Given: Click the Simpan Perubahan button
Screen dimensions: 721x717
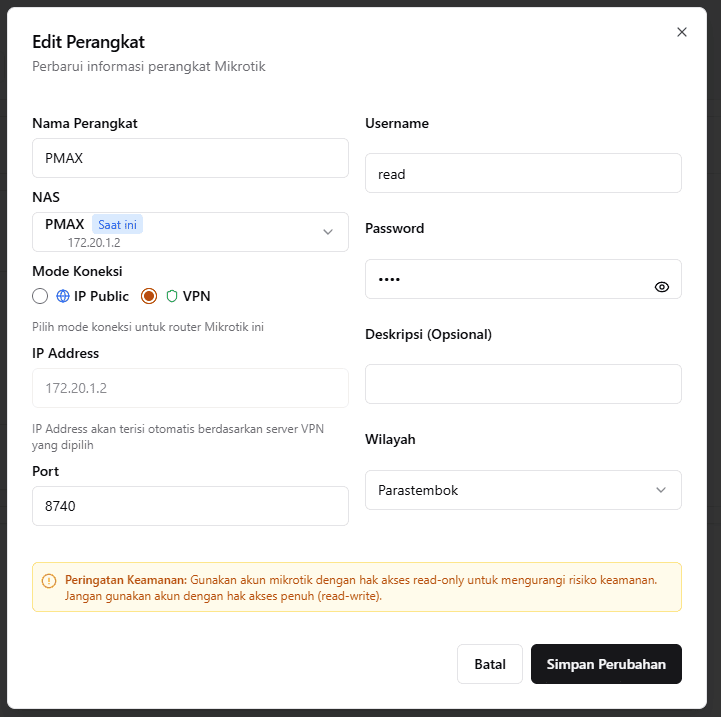Looking at the screenshot, I should [x=606, y=664].
